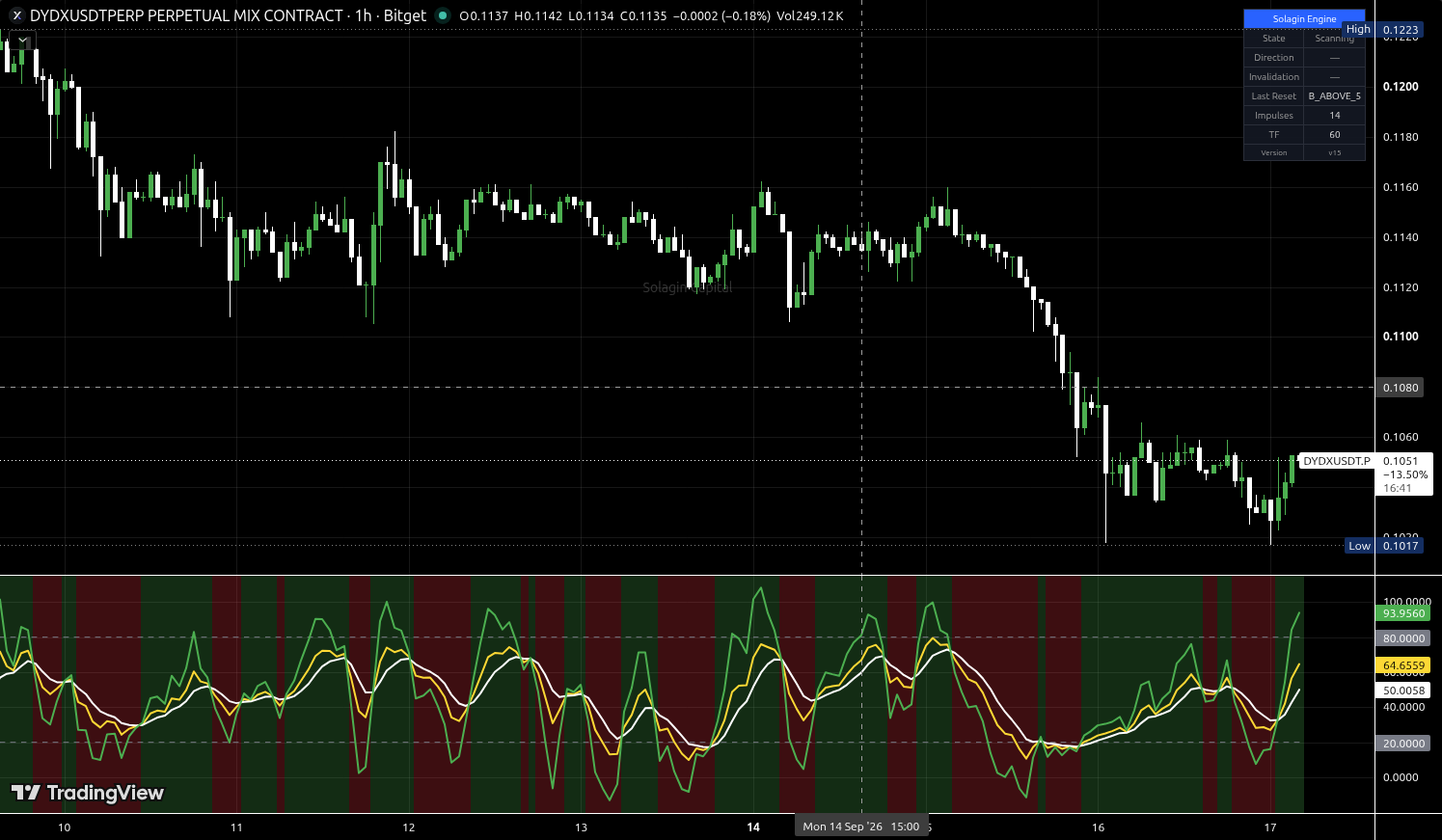
Task: Click the 0.1200 price scale label
Action: tap(1401, 87)
